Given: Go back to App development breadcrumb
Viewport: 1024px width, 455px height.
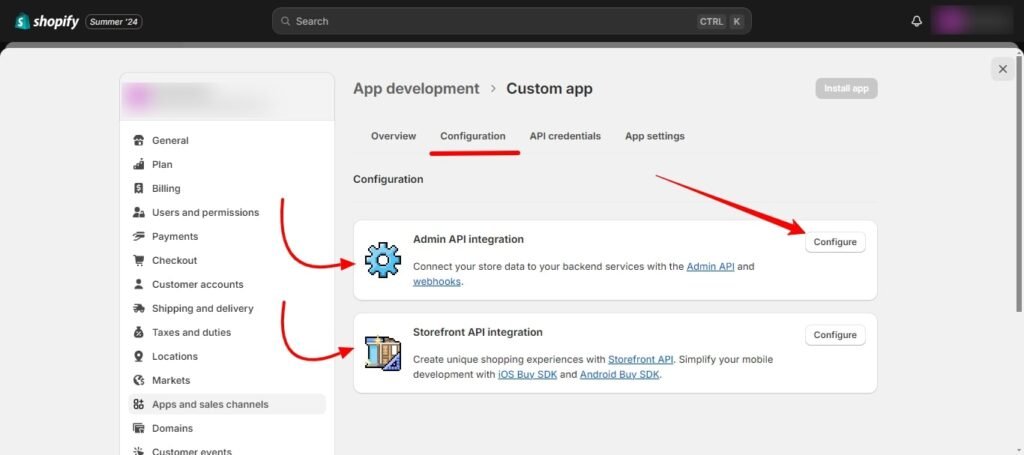Looking at the screenshot, I should click(x=416, y=89).
